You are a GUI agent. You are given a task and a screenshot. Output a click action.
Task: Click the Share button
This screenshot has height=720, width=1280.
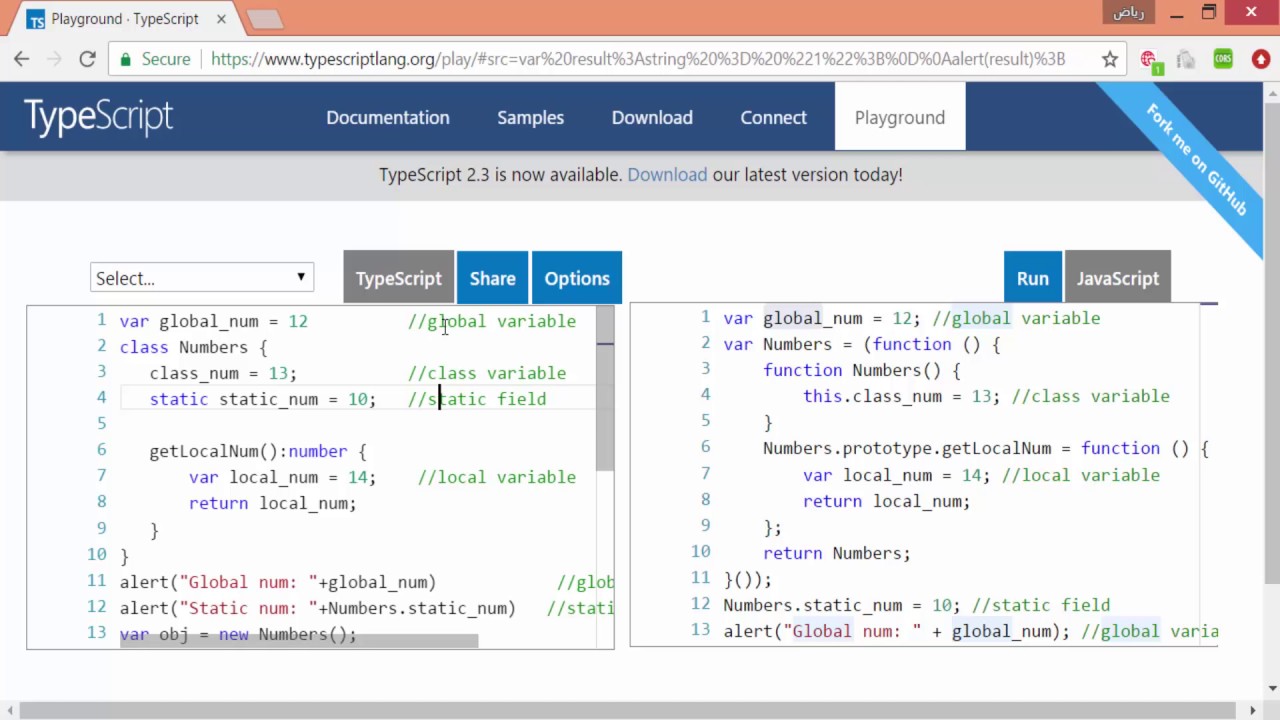pyautogui.click(x=493, y=278)
